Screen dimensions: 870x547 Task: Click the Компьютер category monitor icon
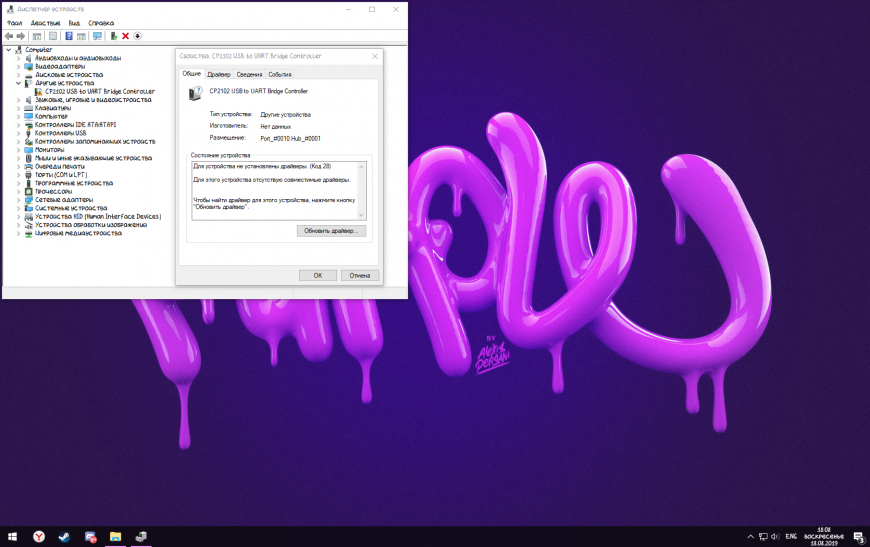[x=29, y=116]
